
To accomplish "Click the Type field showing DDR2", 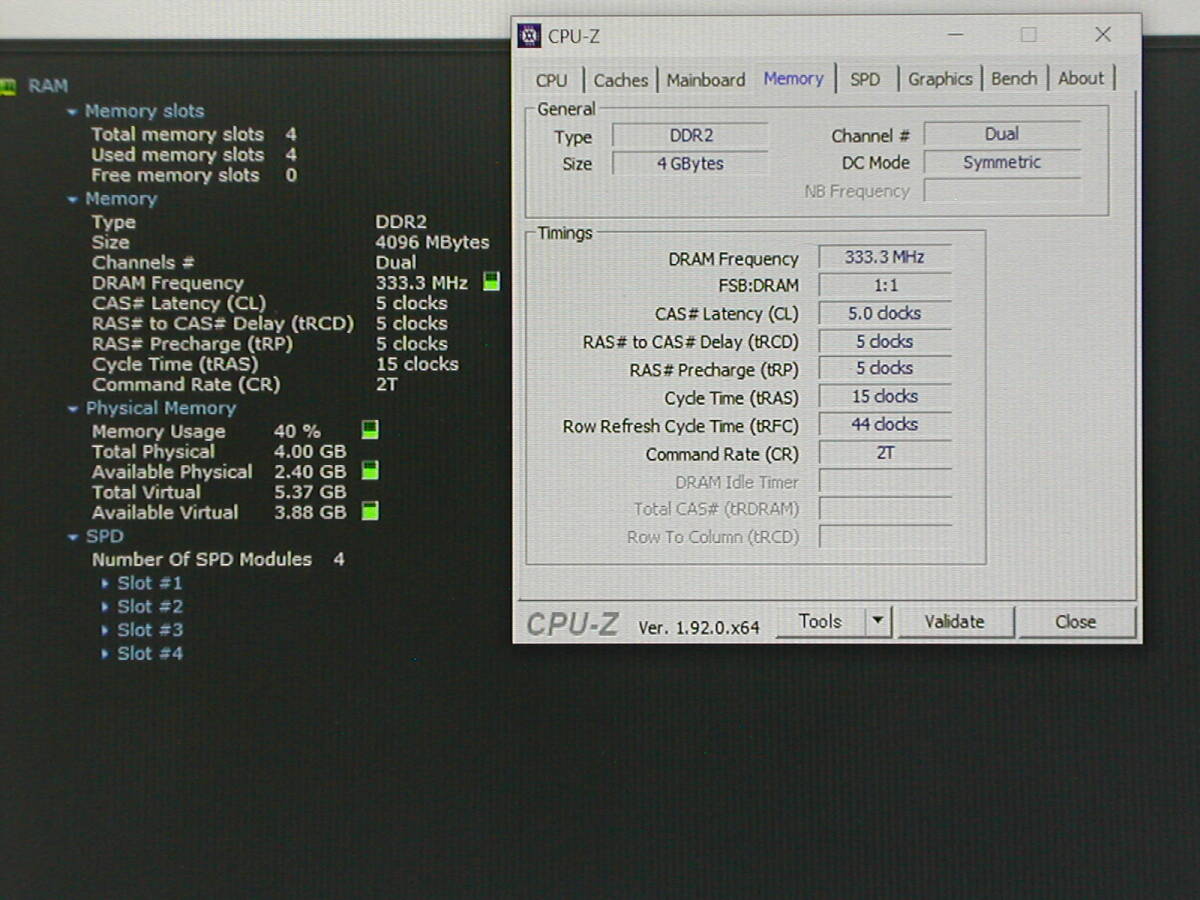I will (690, 136).
